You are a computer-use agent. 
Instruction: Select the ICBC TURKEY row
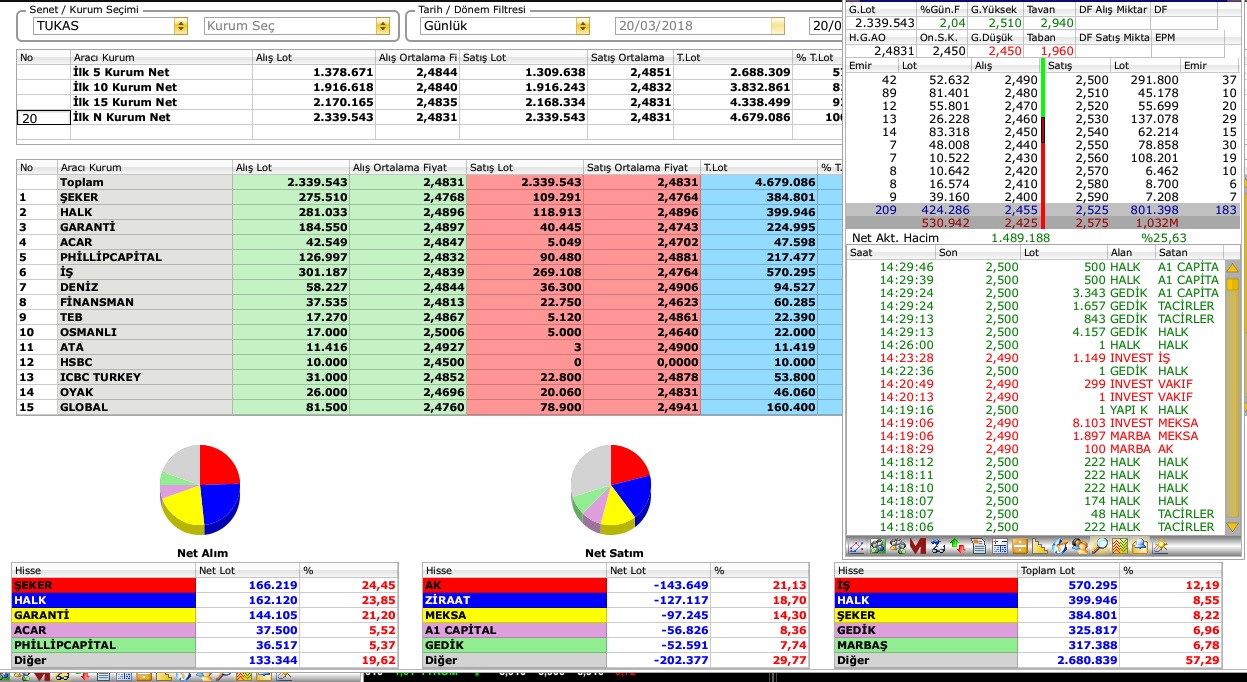430,377
